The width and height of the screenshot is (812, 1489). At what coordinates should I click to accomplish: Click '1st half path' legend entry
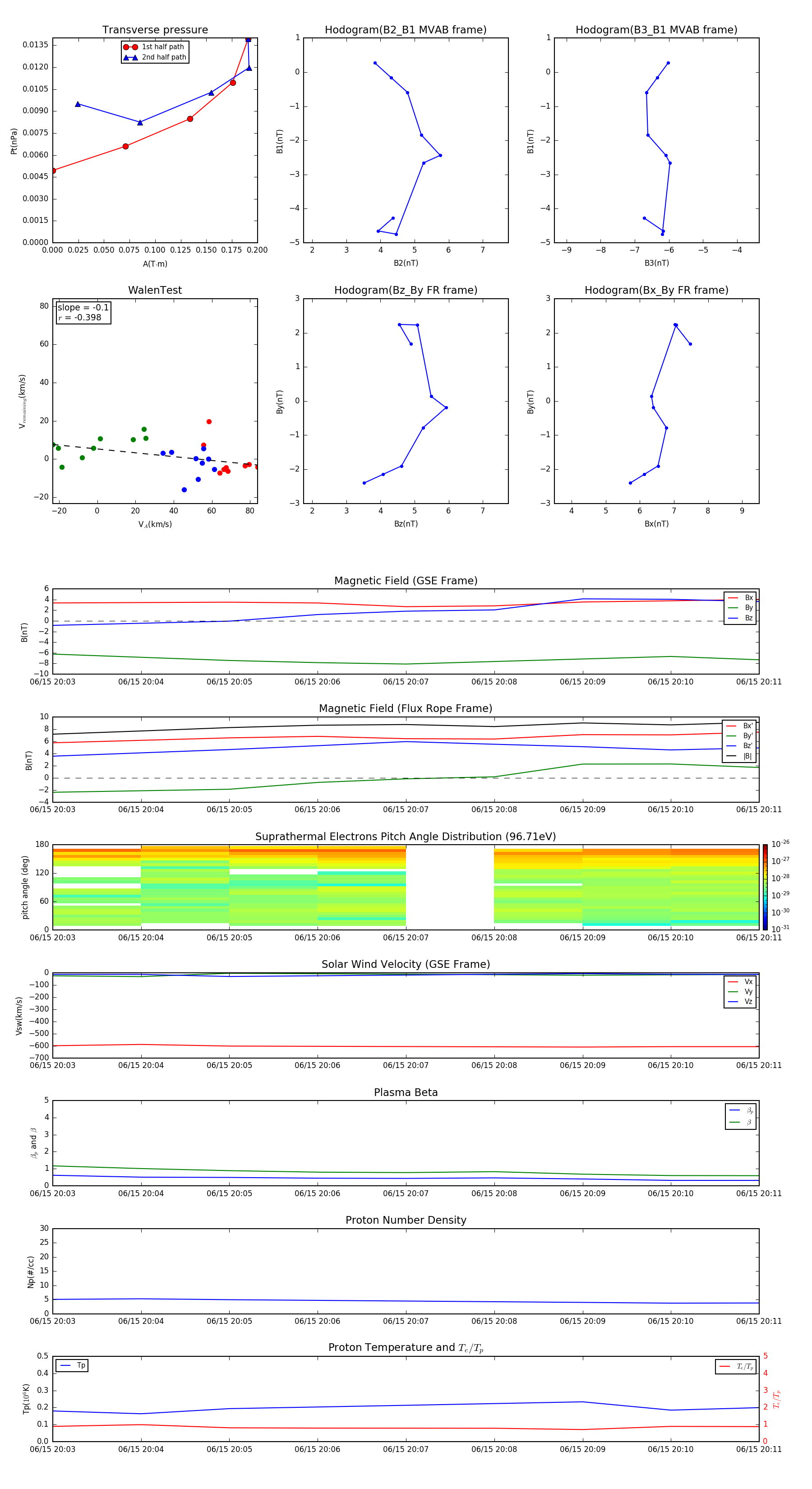click(154, 47)
